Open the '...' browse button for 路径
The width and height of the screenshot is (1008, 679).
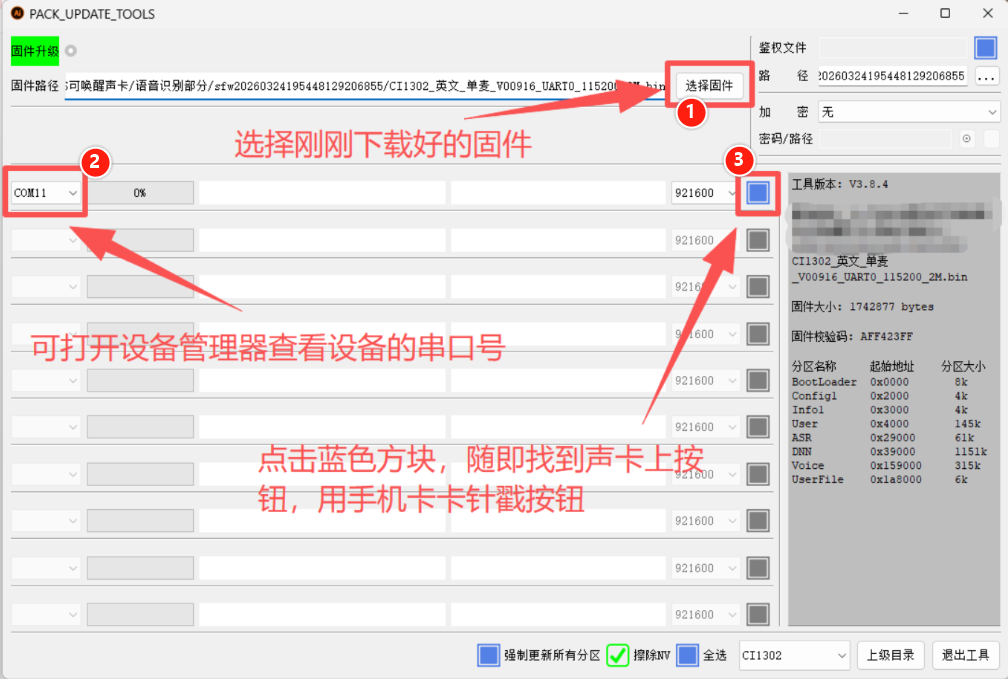point(986,77)
